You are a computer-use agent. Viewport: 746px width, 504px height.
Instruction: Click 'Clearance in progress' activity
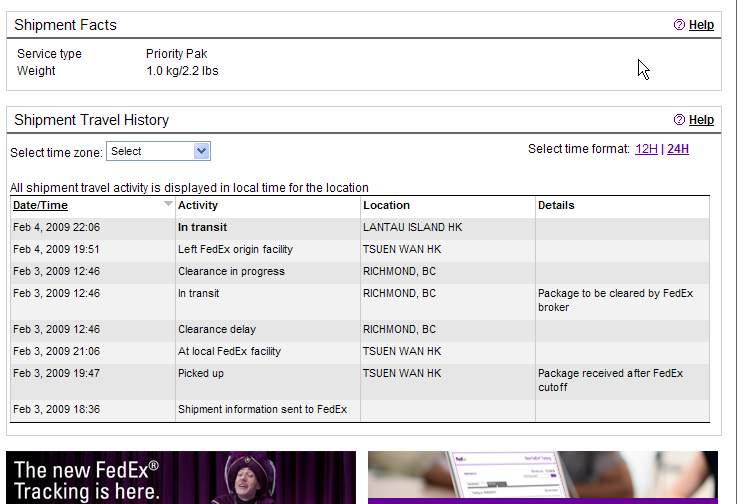click(231, 271)
